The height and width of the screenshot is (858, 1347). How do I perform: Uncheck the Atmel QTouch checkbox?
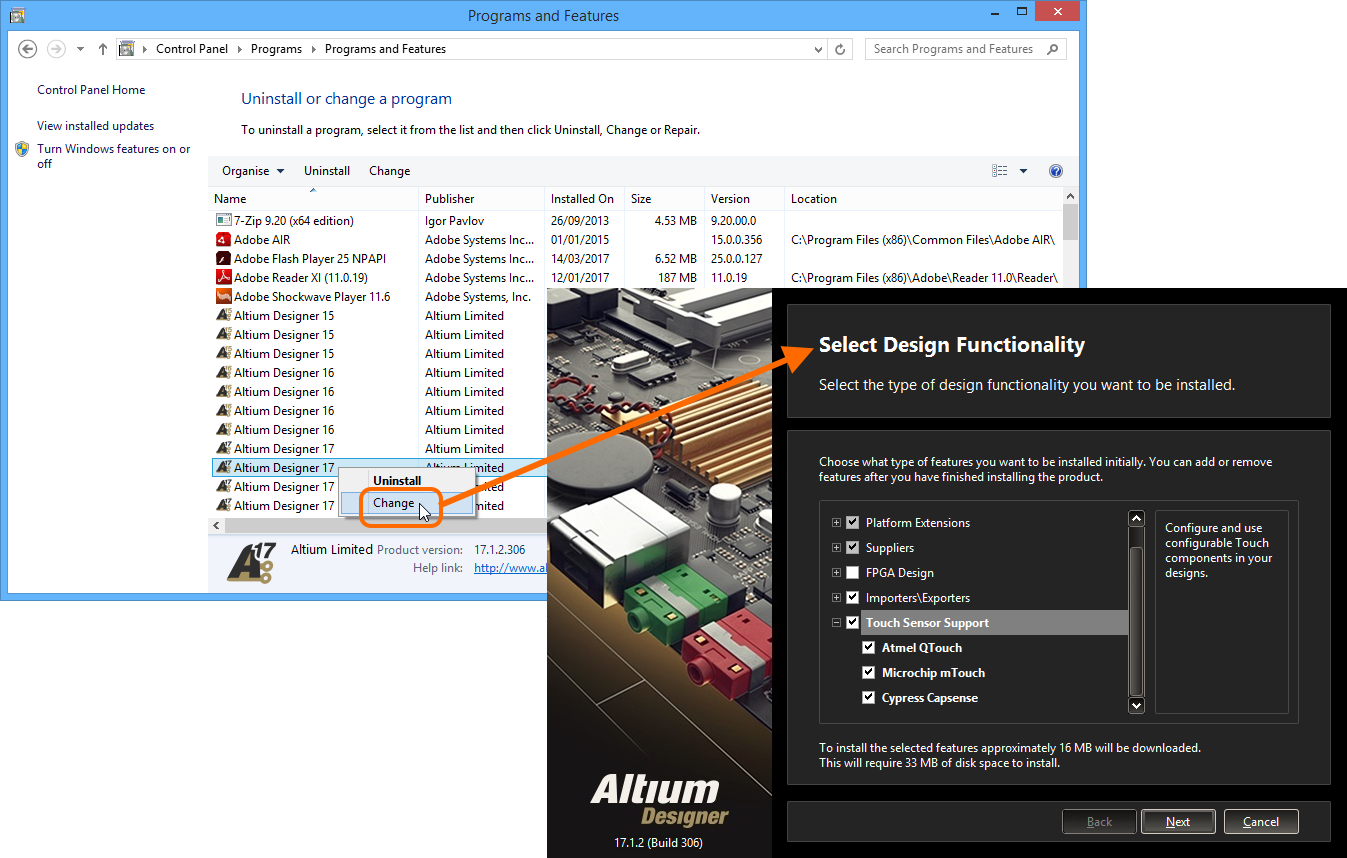point(869,648)
